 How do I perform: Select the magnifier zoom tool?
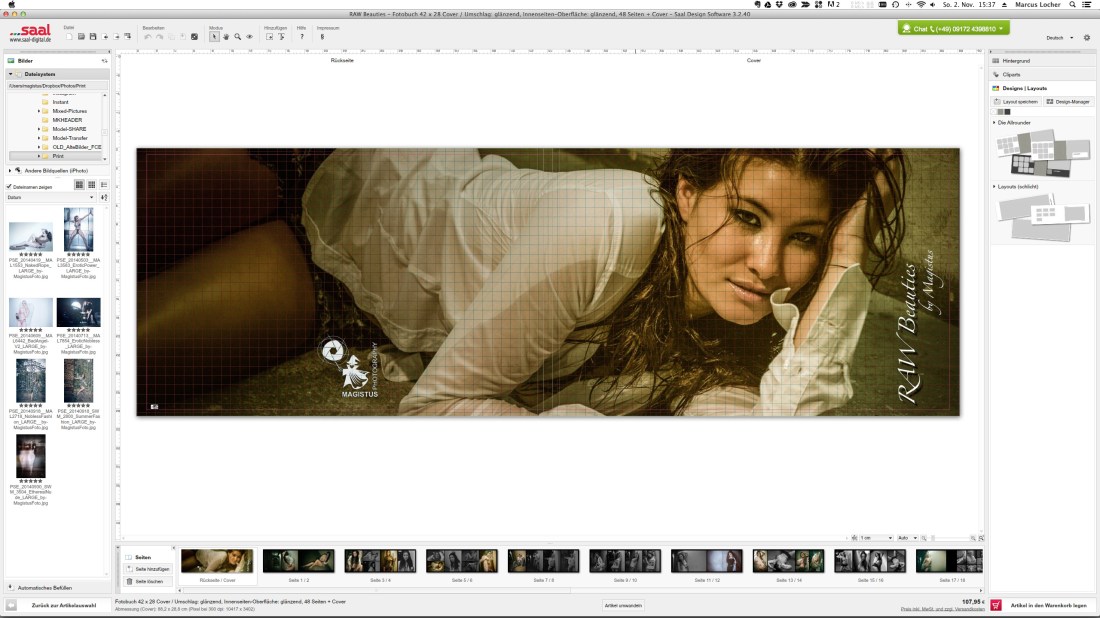click(x=237, y=37)
